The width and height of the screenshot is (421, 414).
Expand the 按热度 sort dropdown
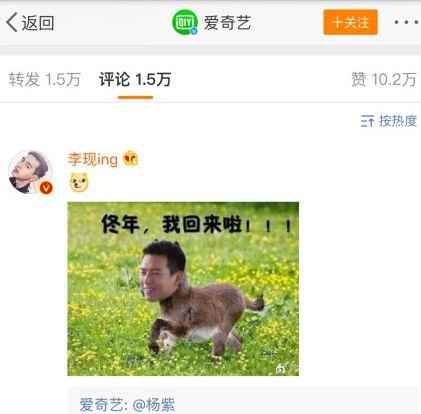[x=398, y=121]
